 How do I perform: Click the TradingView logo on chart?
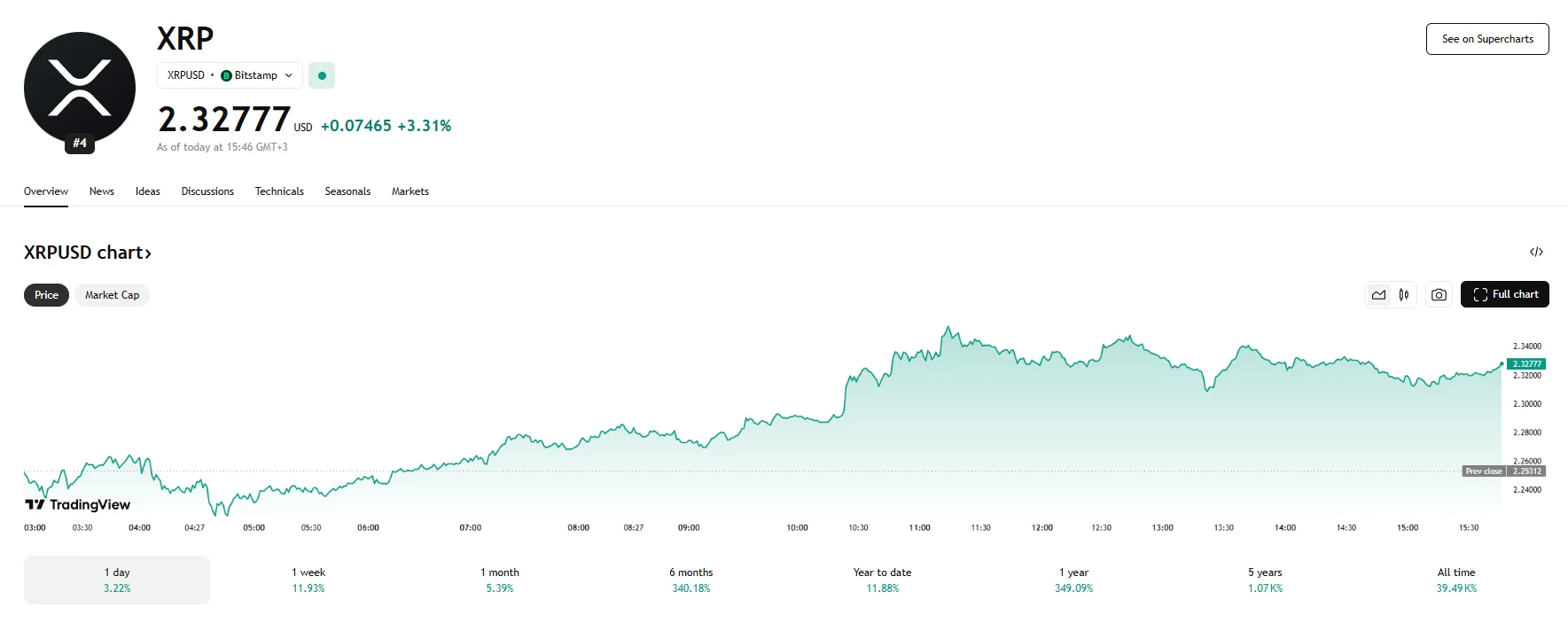coord(78,505)
